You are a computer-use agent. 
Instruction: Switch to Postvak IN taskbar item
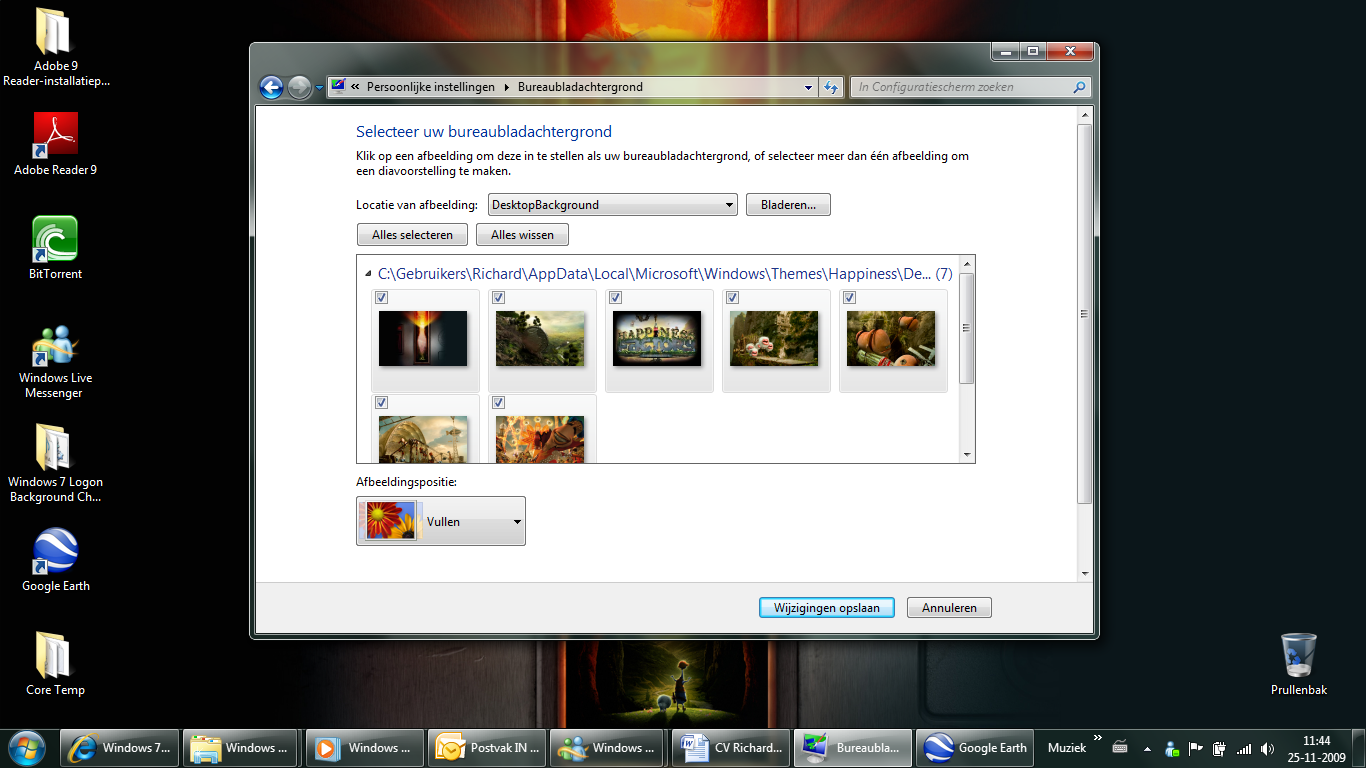(488, 747)
